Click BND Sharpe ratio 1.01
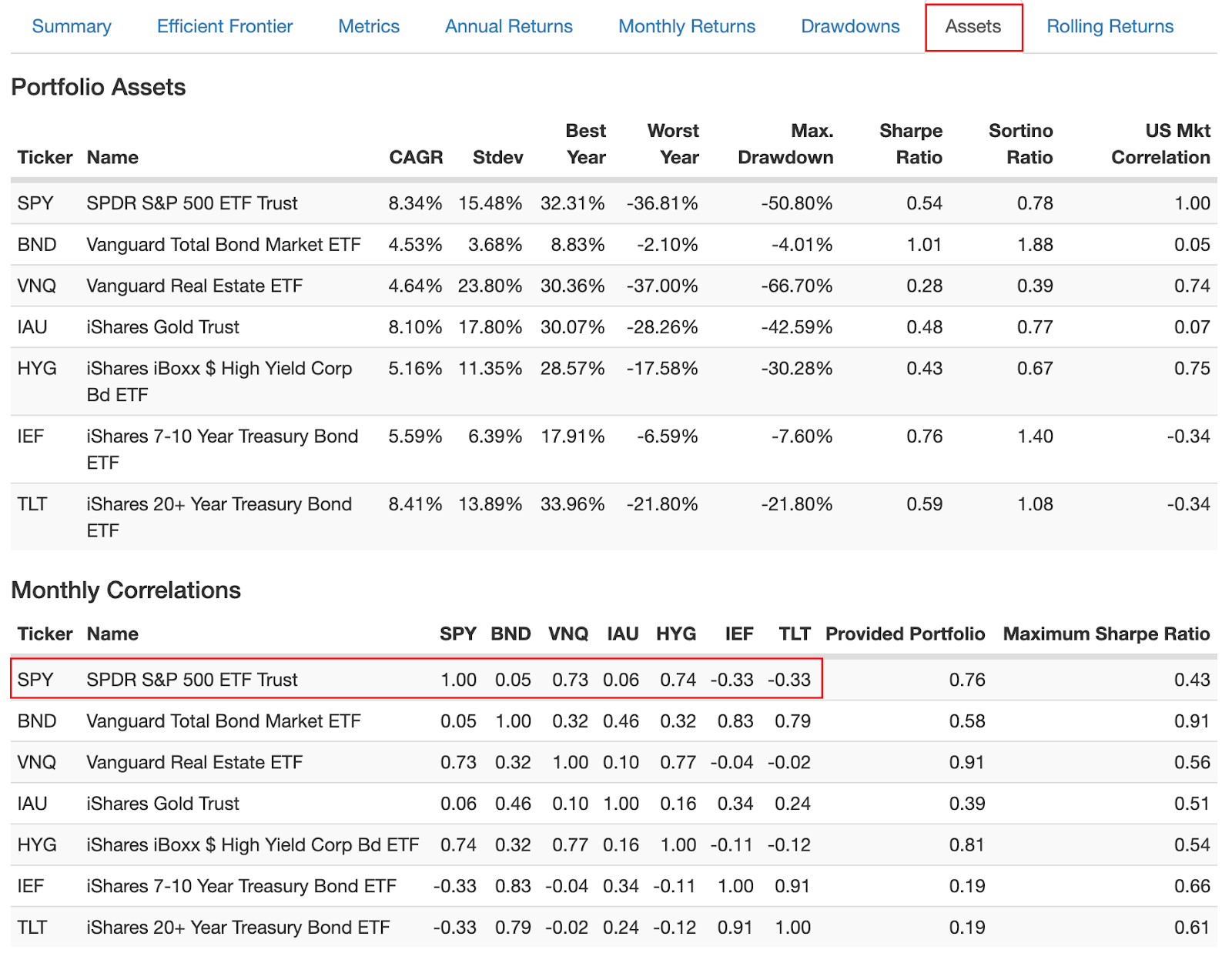 point(924,245)
